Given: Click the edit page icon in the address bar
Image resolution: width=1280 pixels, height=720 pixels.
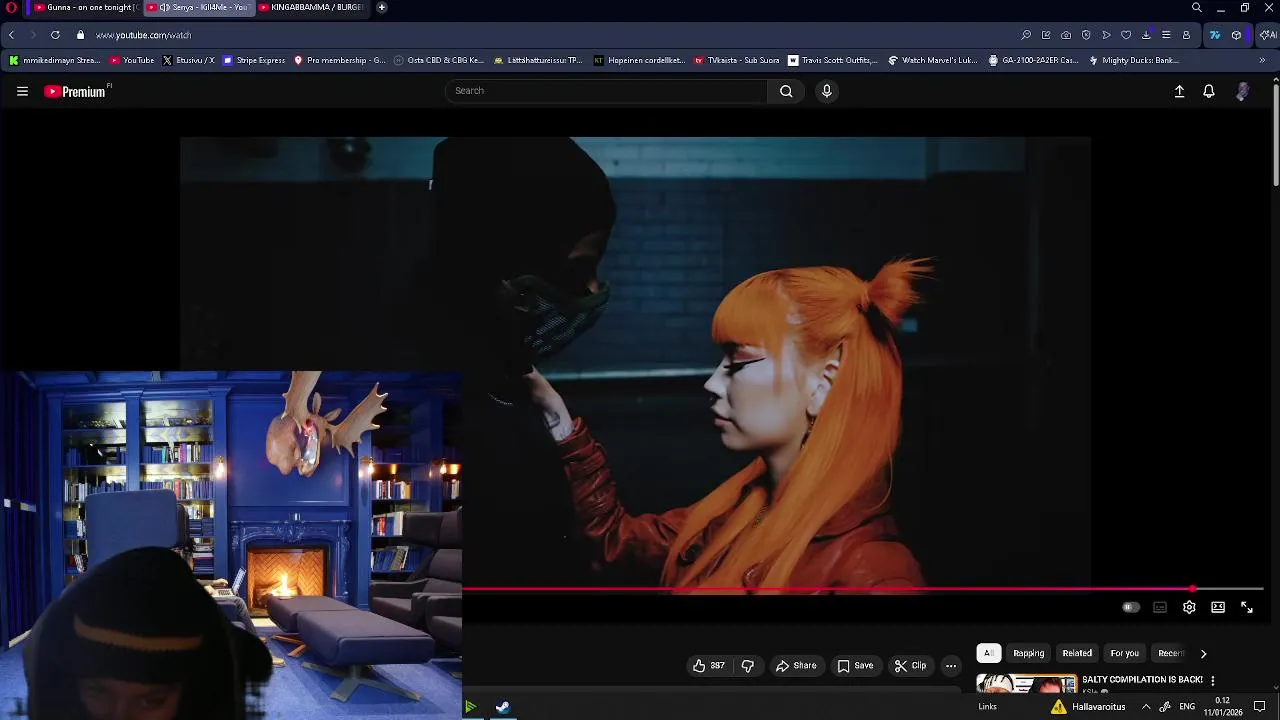Looking at the screenshot, I should pos(1046,35).
